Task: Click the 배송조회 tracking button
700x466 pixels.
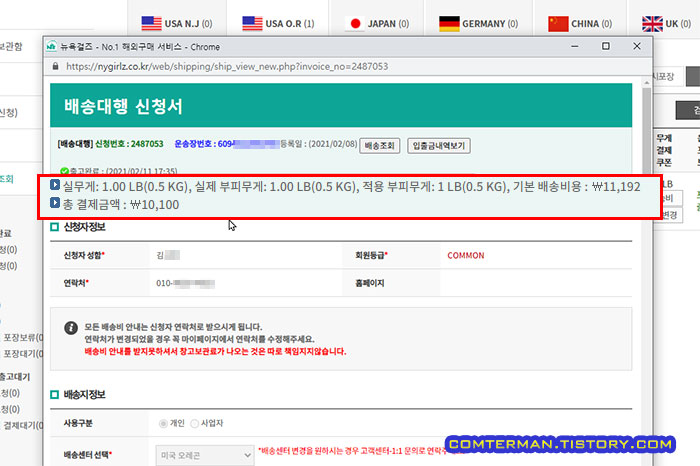Action: [379, 146]
